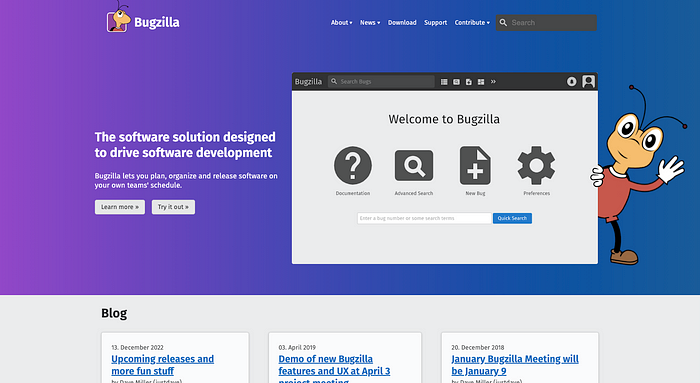Click the file icon in demo toolbar
The image size is (700, 383).
tap(468, 82)
